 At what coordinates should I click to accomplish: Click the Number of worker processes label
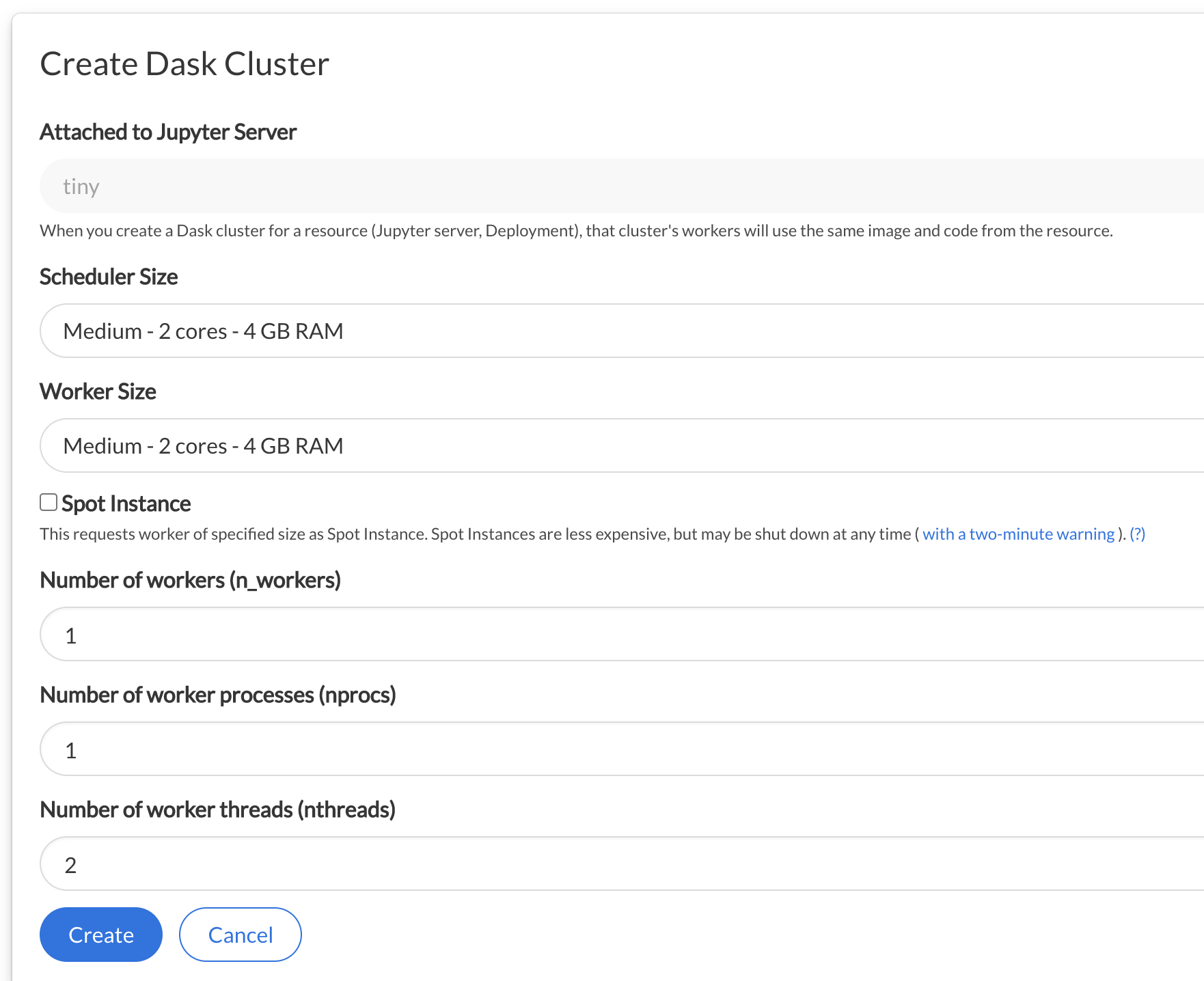click(218, 695)
